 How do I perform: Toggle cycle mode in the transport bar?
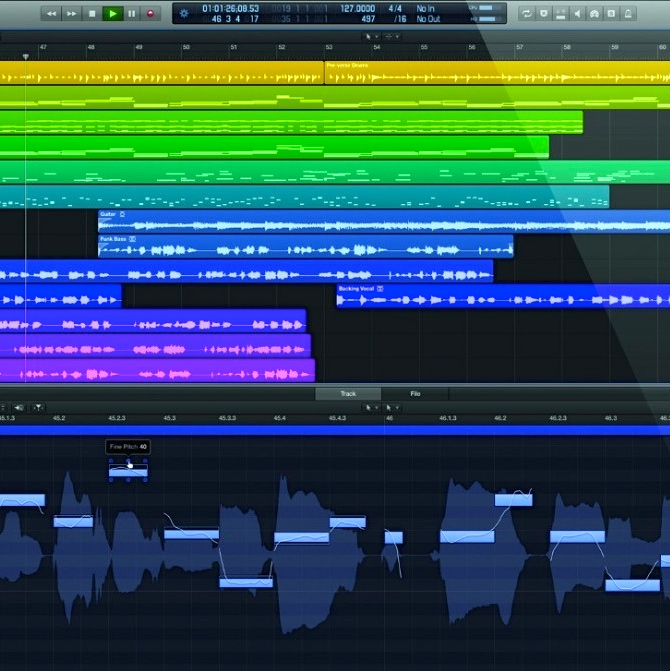coord(527,14)
